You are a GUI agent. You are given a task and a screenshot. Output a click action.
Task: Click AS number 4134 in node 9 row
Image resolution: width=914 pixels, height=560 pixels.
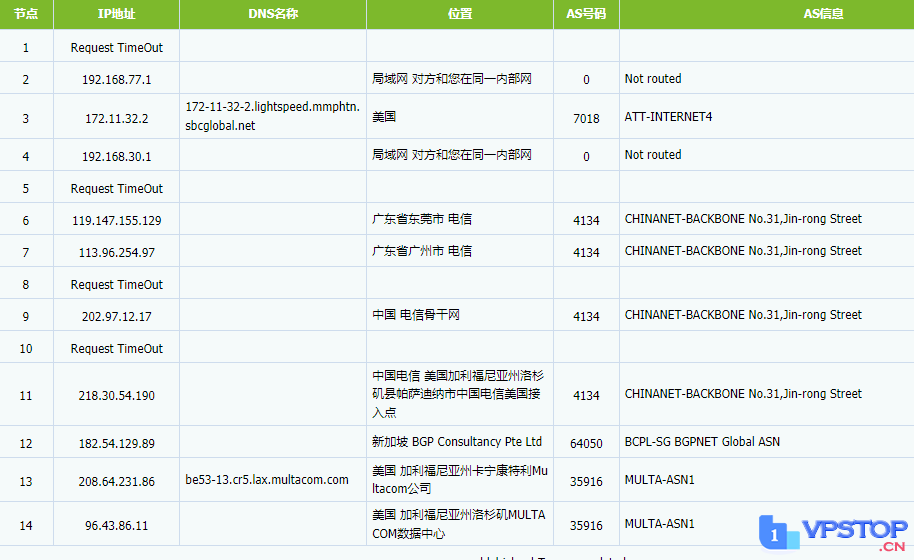(586, 317)
